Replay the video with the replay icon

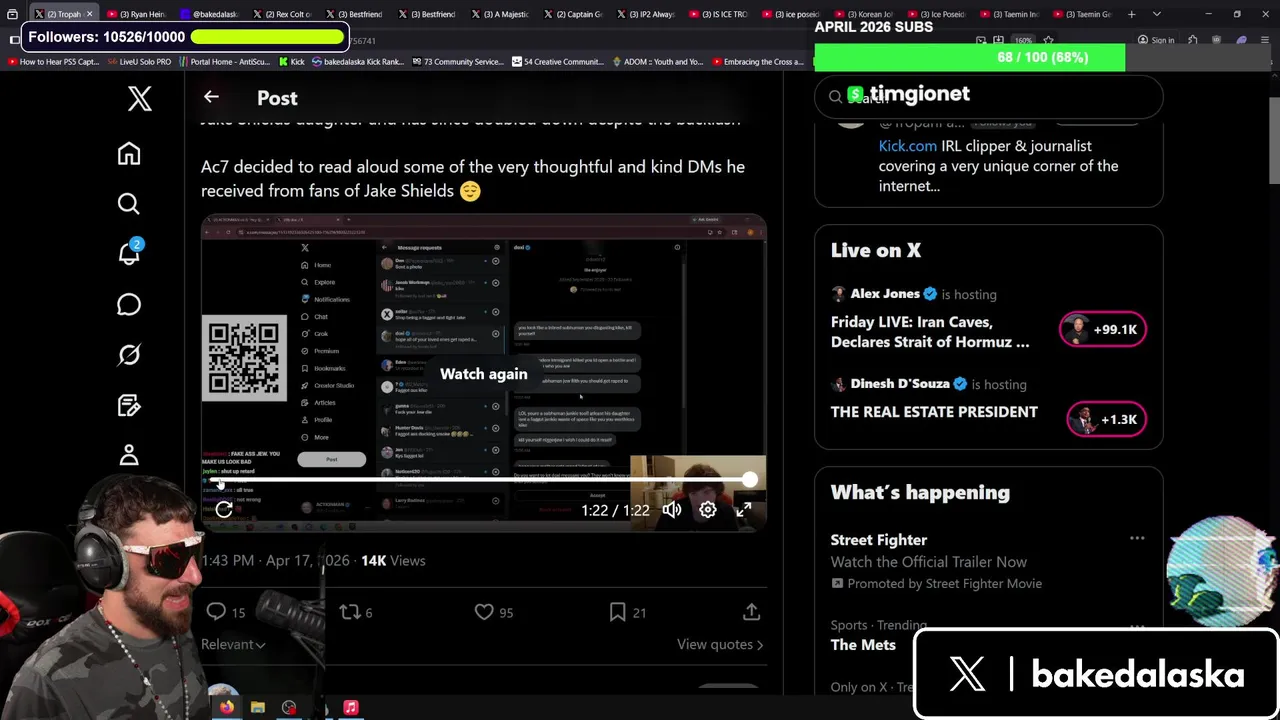click(224, 510)
